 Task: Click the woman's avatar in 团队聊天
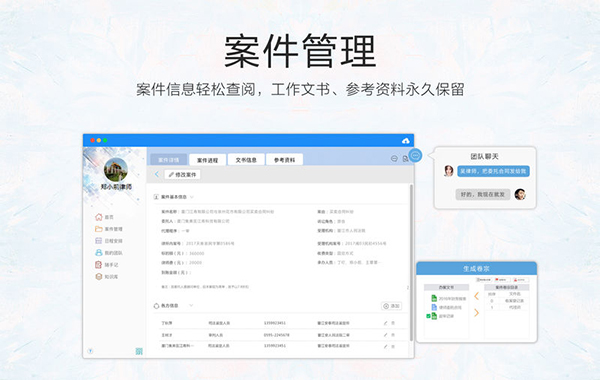(448, 171)
